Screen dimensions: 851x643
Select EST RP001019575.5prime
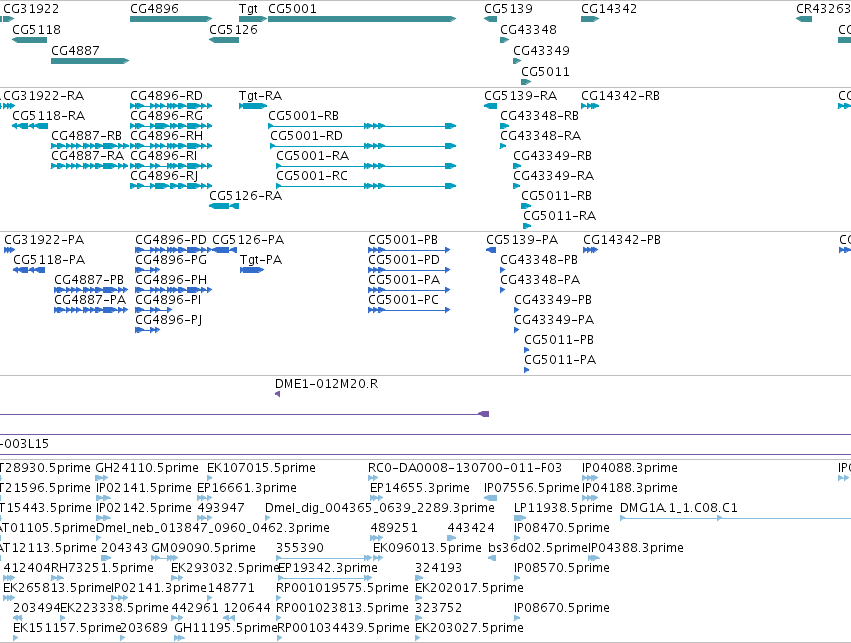342,588
